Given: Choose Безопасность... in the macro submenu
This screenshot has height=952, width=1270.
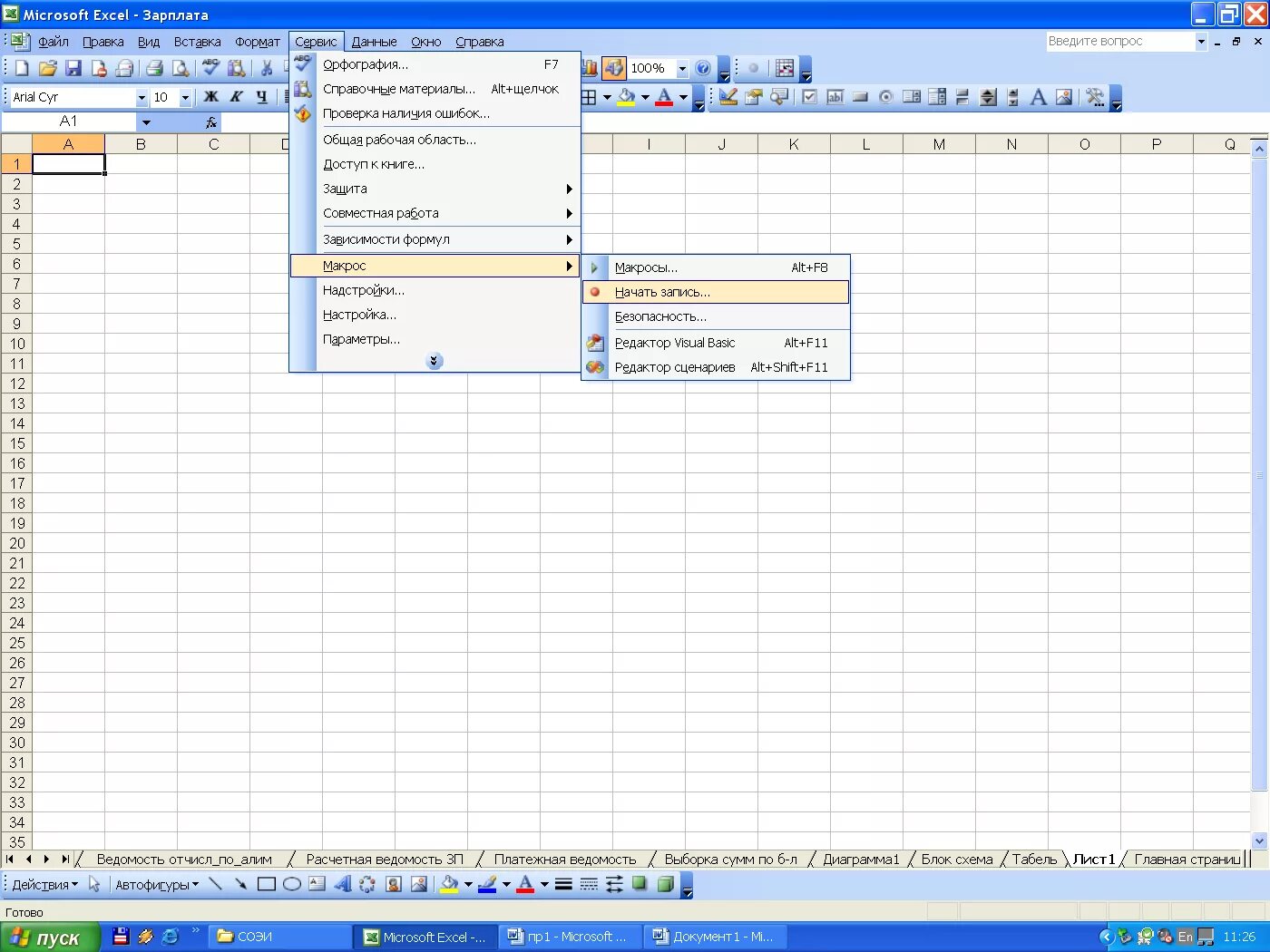Looking at the screenshot, I should tap(716, 316).
